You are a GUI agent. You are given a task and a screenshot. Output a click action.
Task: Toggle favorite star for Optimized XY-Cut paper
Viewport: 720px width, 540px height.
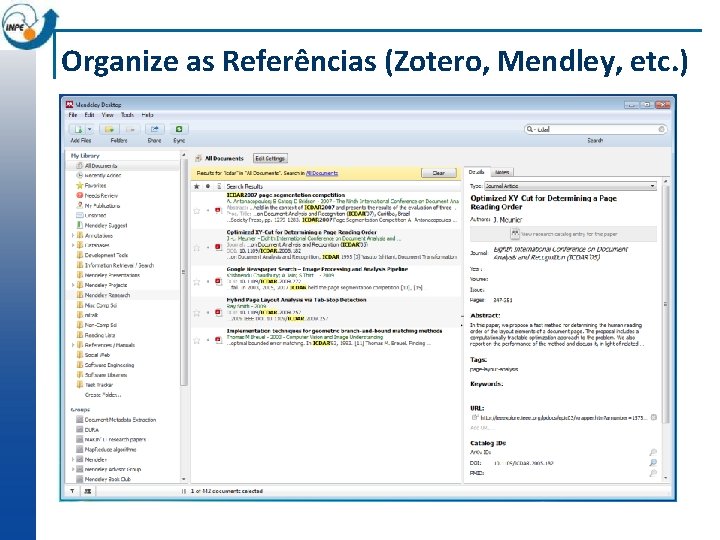[197, 248]
